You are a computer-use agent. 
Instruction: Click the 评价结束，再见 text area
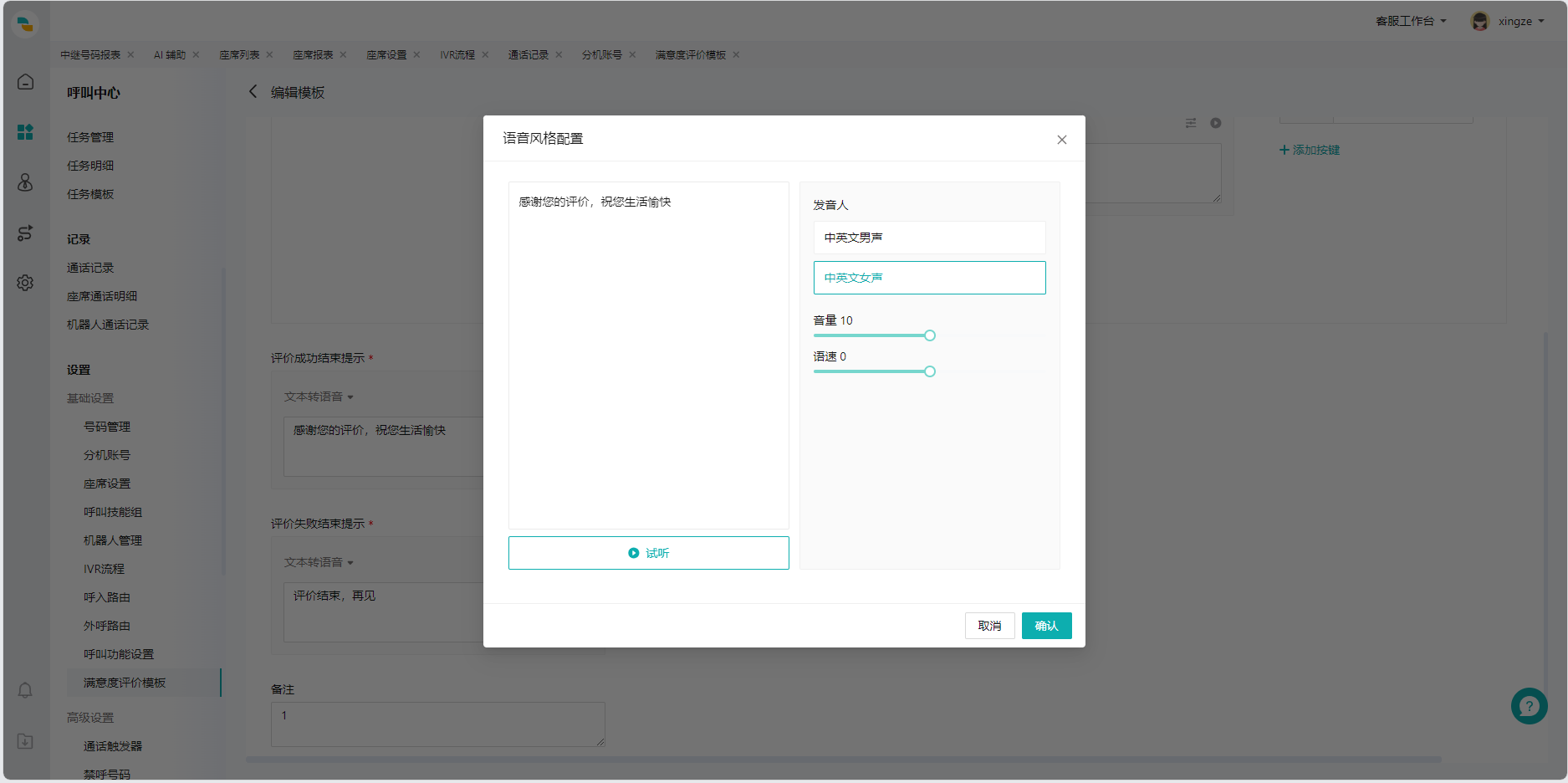(x=384, y=612)
